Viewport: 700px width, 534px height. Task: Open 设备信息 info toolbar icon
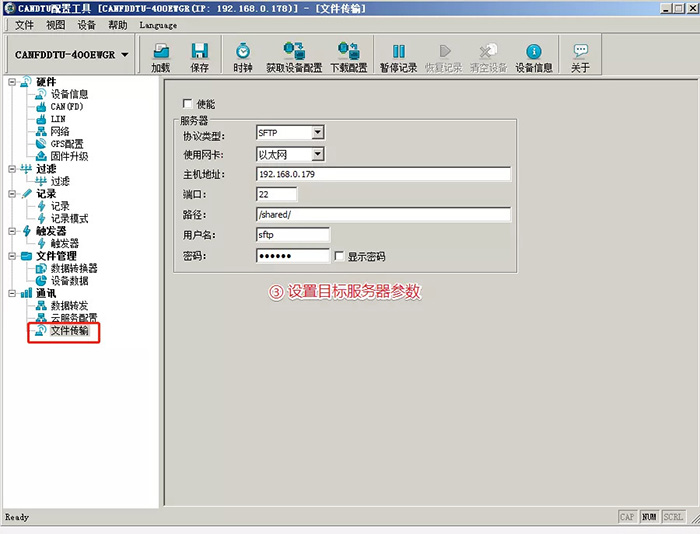coord(533,51)
